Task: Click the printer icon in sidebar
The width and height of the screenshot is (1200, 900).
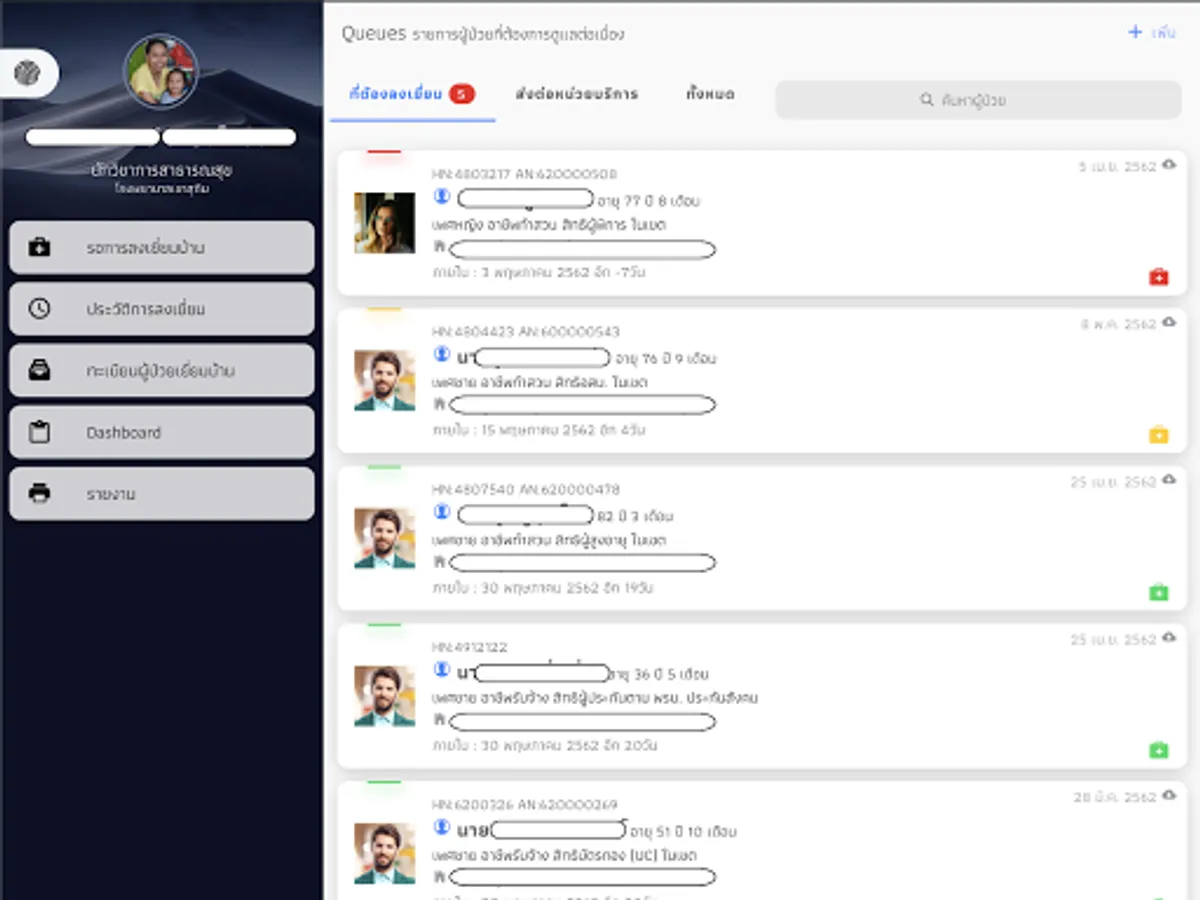Action: coord(39,494)
